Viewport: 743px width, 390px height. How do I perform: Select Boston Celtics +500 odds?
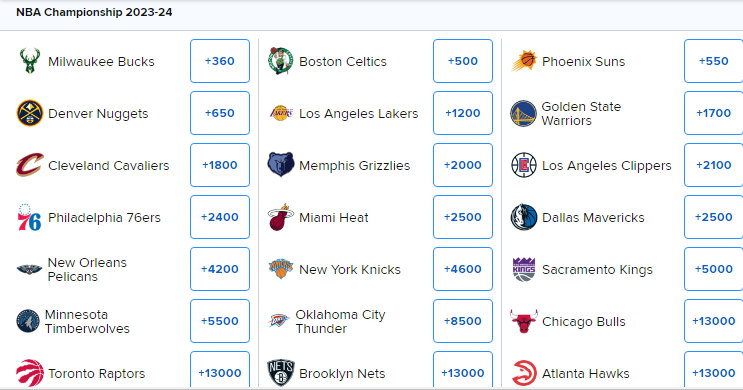463,61
